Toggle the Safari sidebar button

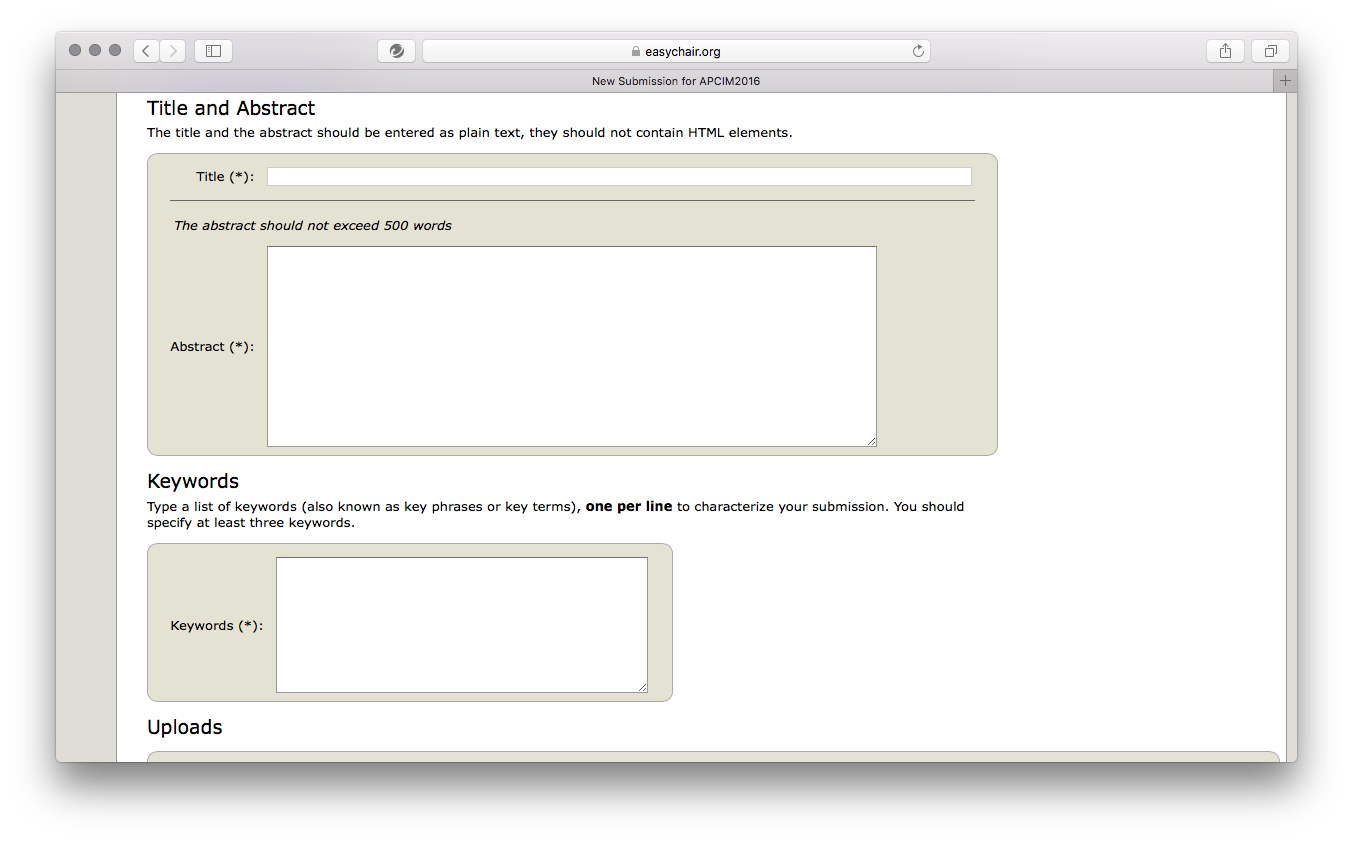[213, 51]
